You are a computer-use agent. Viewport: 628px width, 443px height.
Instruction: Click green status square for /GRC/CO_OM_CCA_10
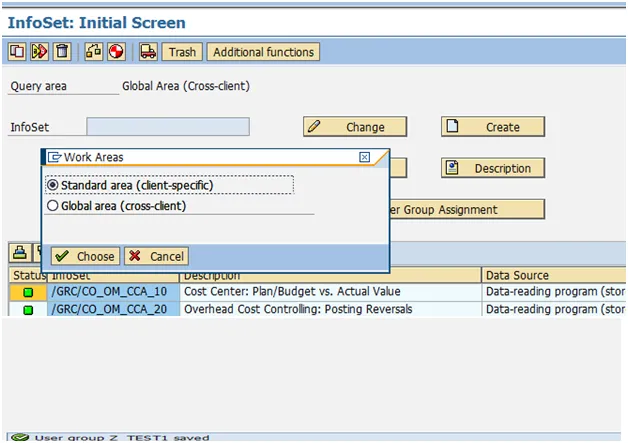[28, 292]
